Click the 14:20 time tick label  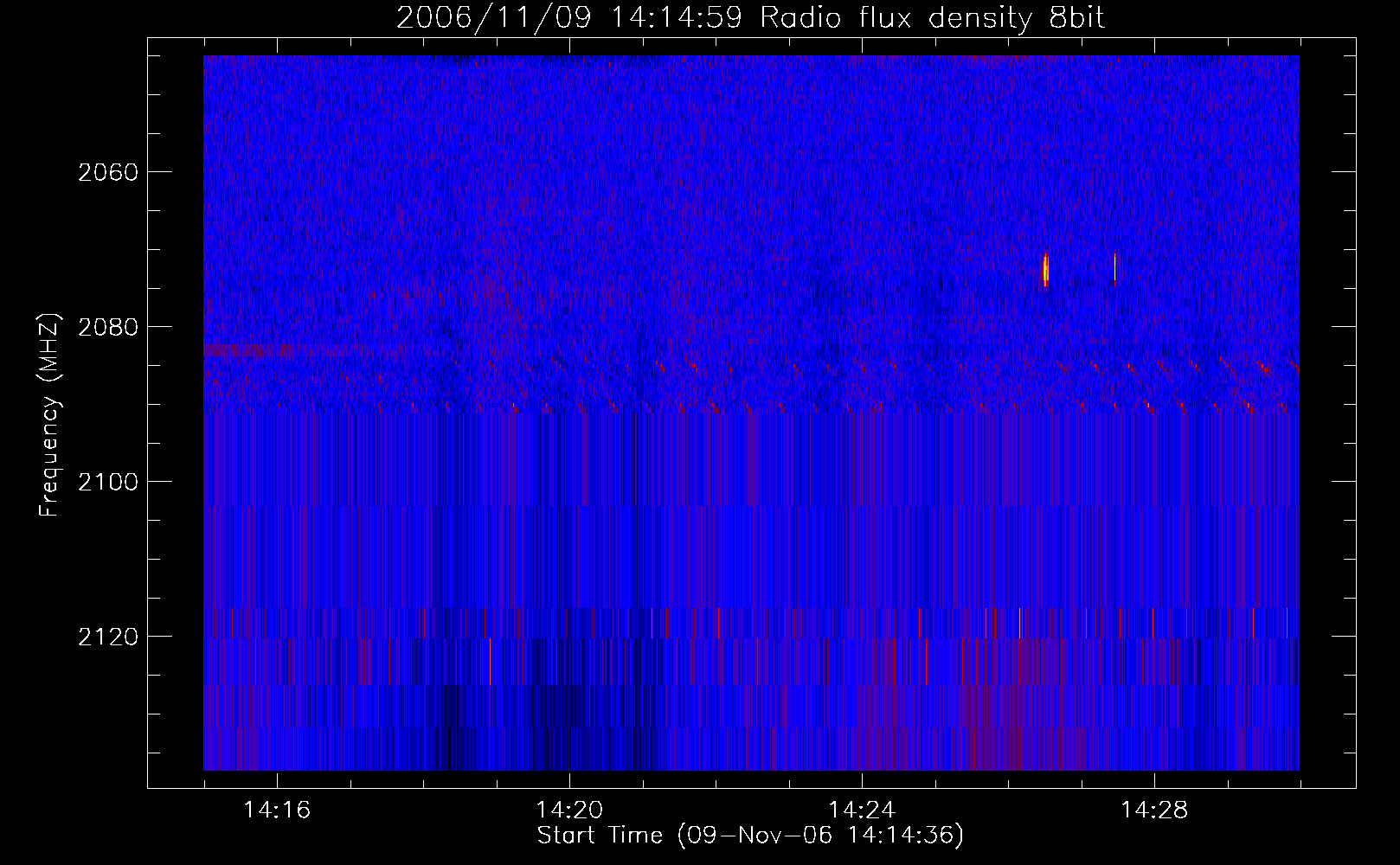point(569,811)
